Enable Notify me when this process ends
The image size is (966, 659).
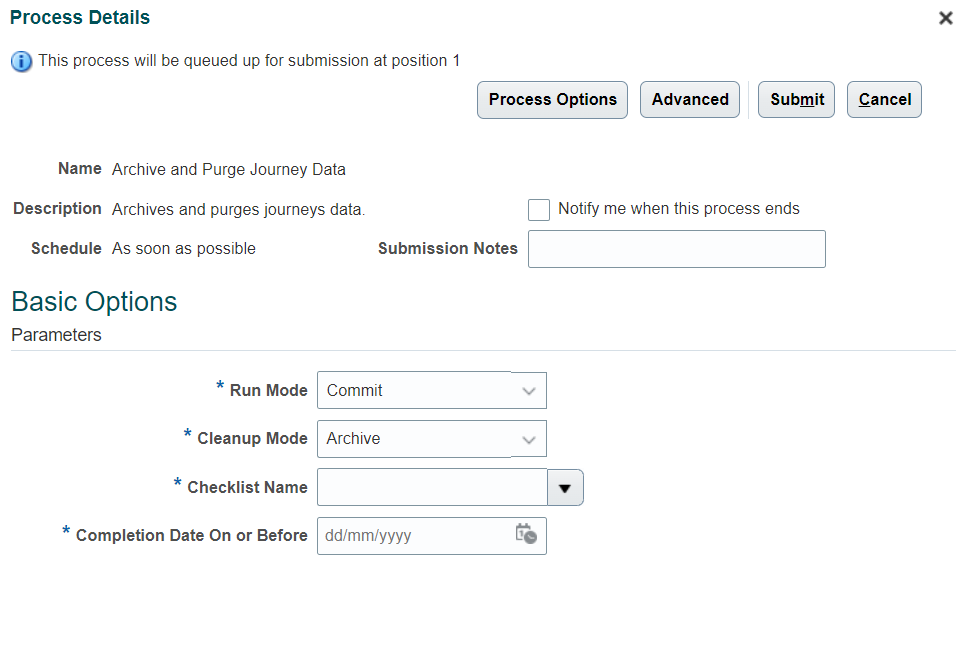538,209
